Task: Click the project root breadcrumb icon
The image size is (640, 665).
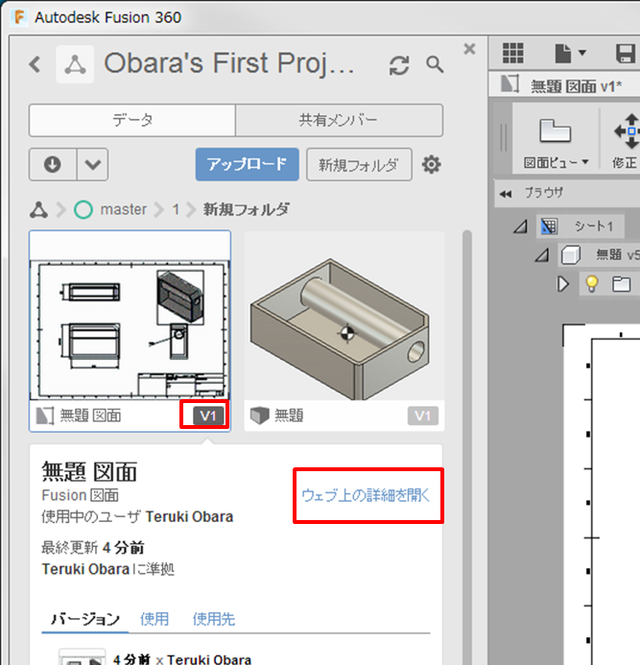Action: [x=39, y=210]
